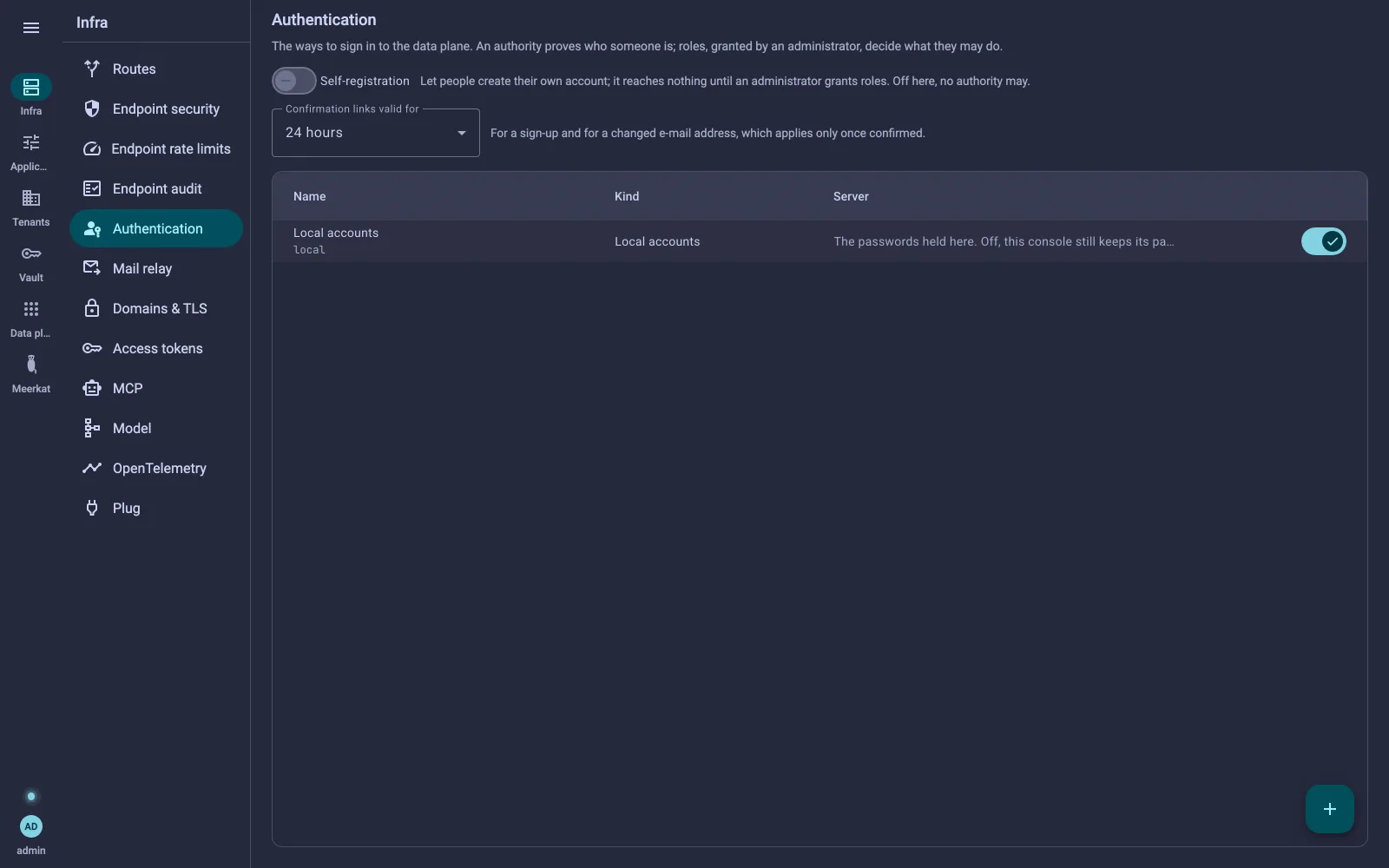The width and height of the screenshot is (1389, 868).
Task: Click the Mail relay envelope icon
Action: coord(92,268)
